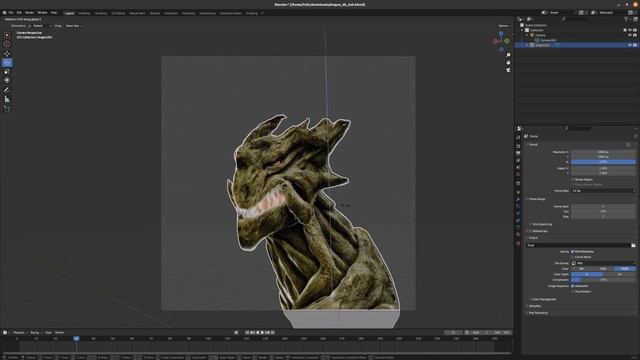The width and height of the screenshot is (640, 360).
Task: Select the Transform tool
Action: tap(7, 80)
